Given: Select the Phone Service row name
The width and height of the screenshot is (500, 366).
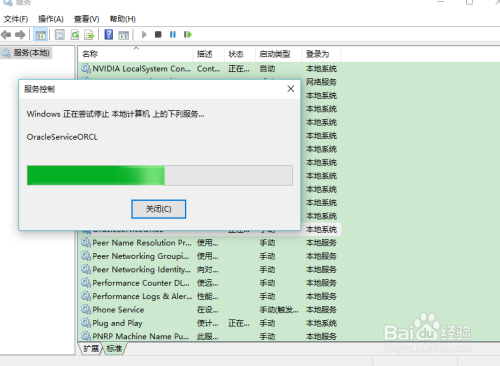Looking at the screenshot, I should 118,310.
